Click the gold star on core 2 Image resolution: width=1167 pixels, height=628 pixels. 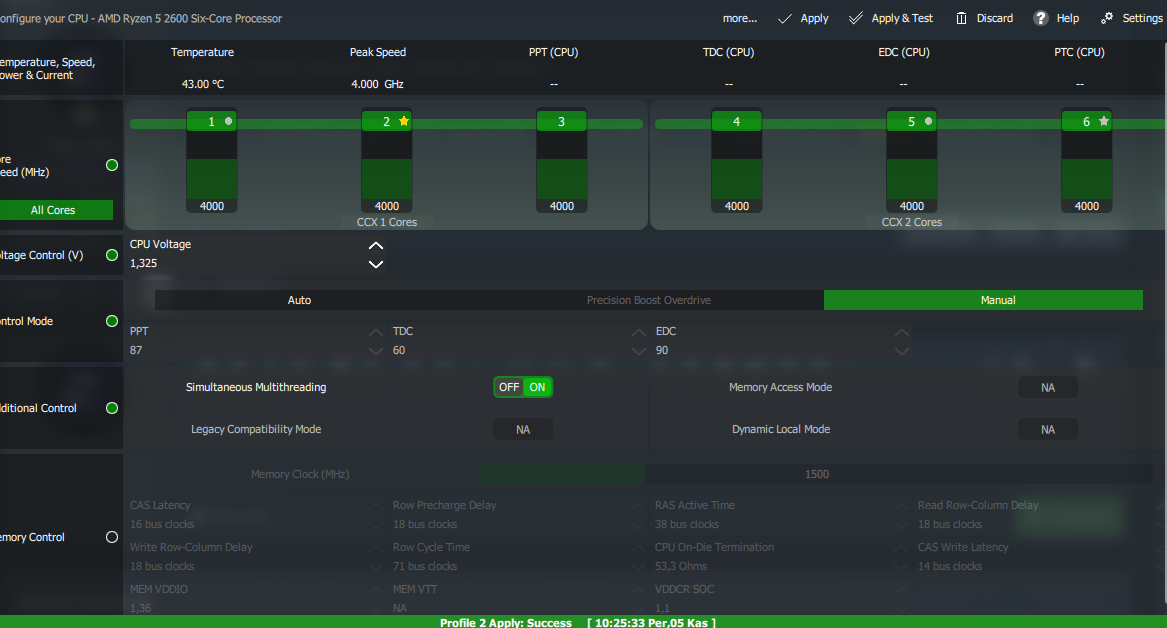[x=404, y=121]
